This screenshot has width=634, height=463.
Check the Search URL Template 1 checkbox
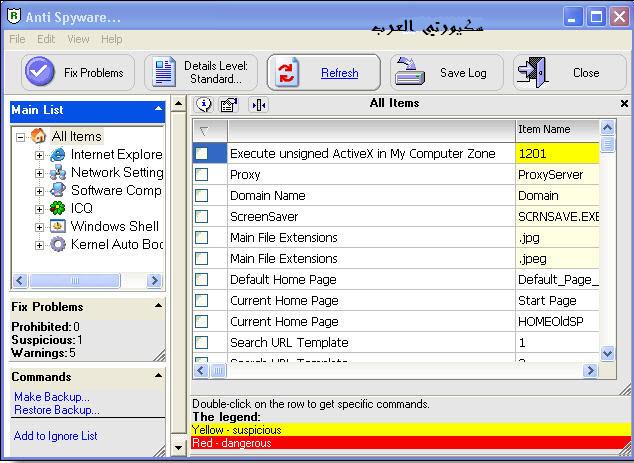(201, 342)
